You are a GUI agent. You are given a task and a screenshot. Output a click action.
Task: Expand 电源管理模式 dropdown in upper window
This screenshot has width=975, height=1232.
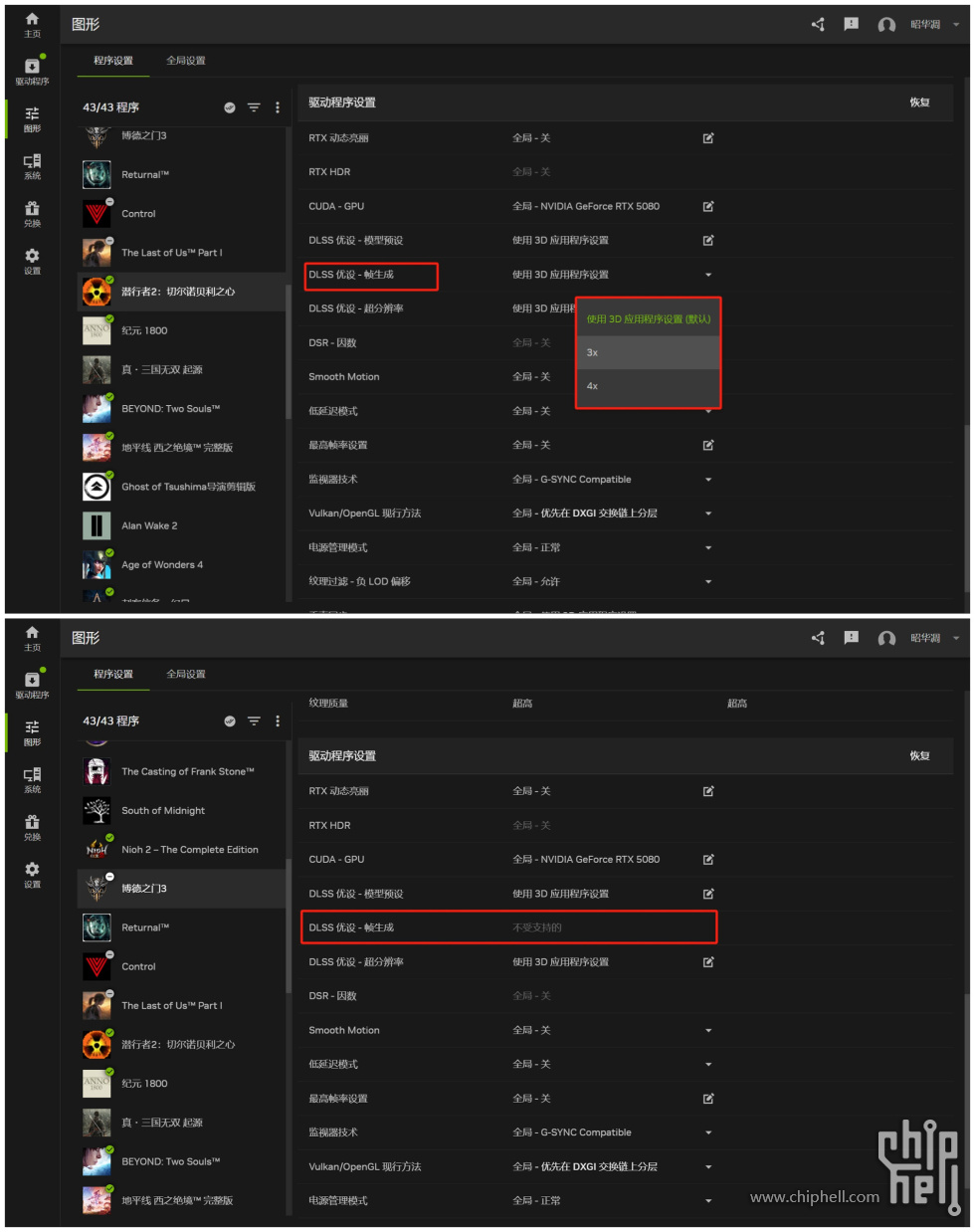tap(708, 547)
